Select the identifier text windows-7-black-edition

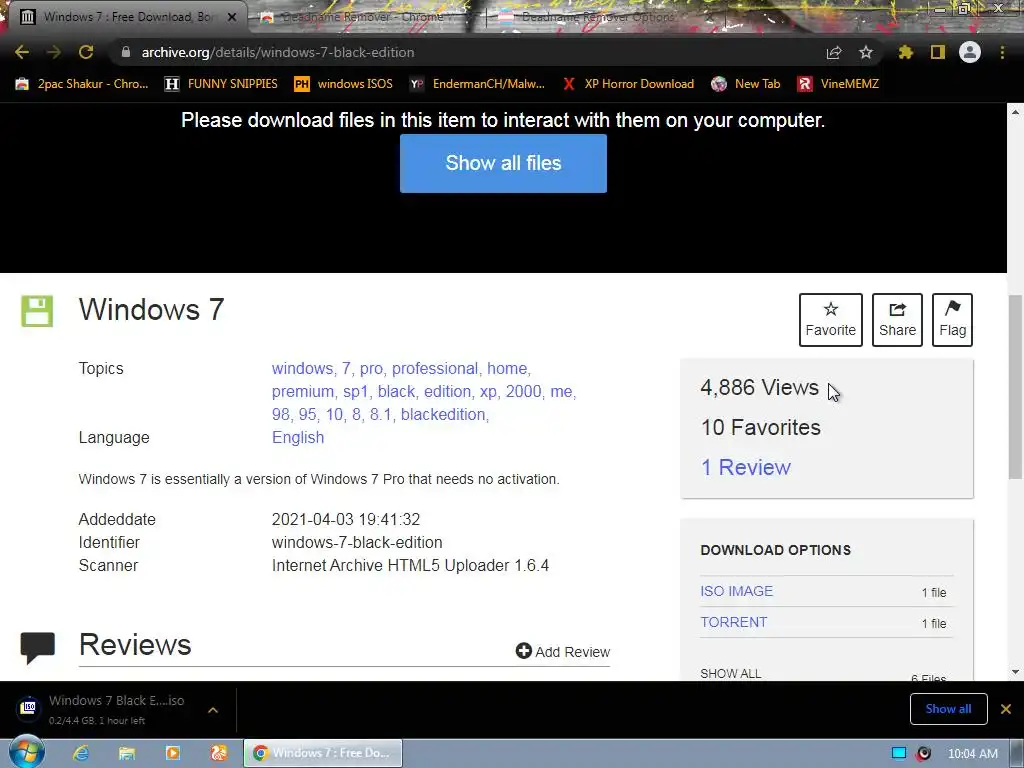pos(357,542)
